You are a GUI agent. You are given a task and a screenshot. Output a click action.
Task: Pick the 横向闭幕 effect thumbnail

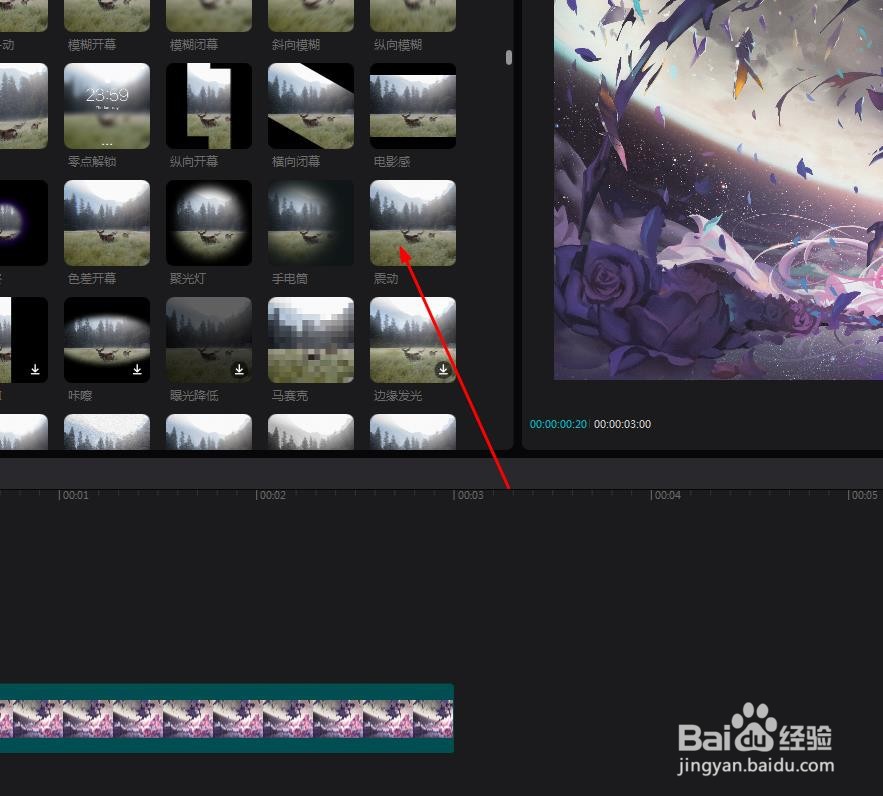tap(311, 106)
